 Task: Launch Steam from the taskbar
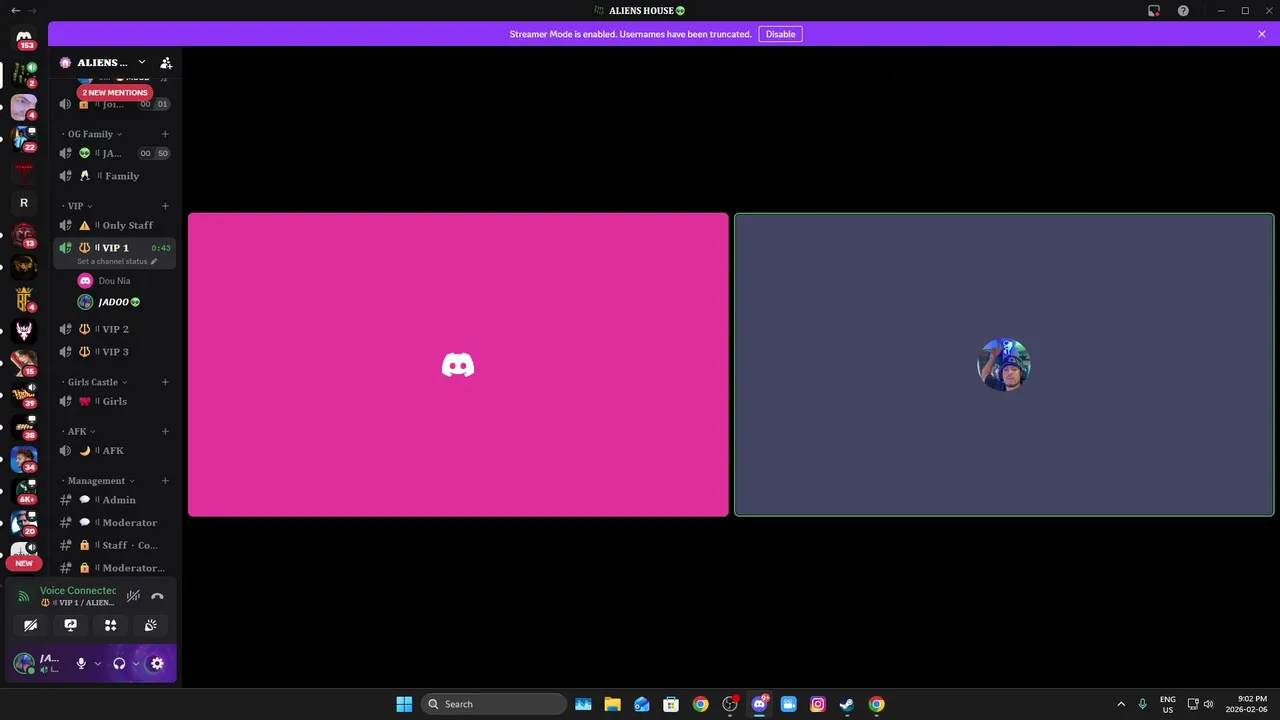(847, 704)
